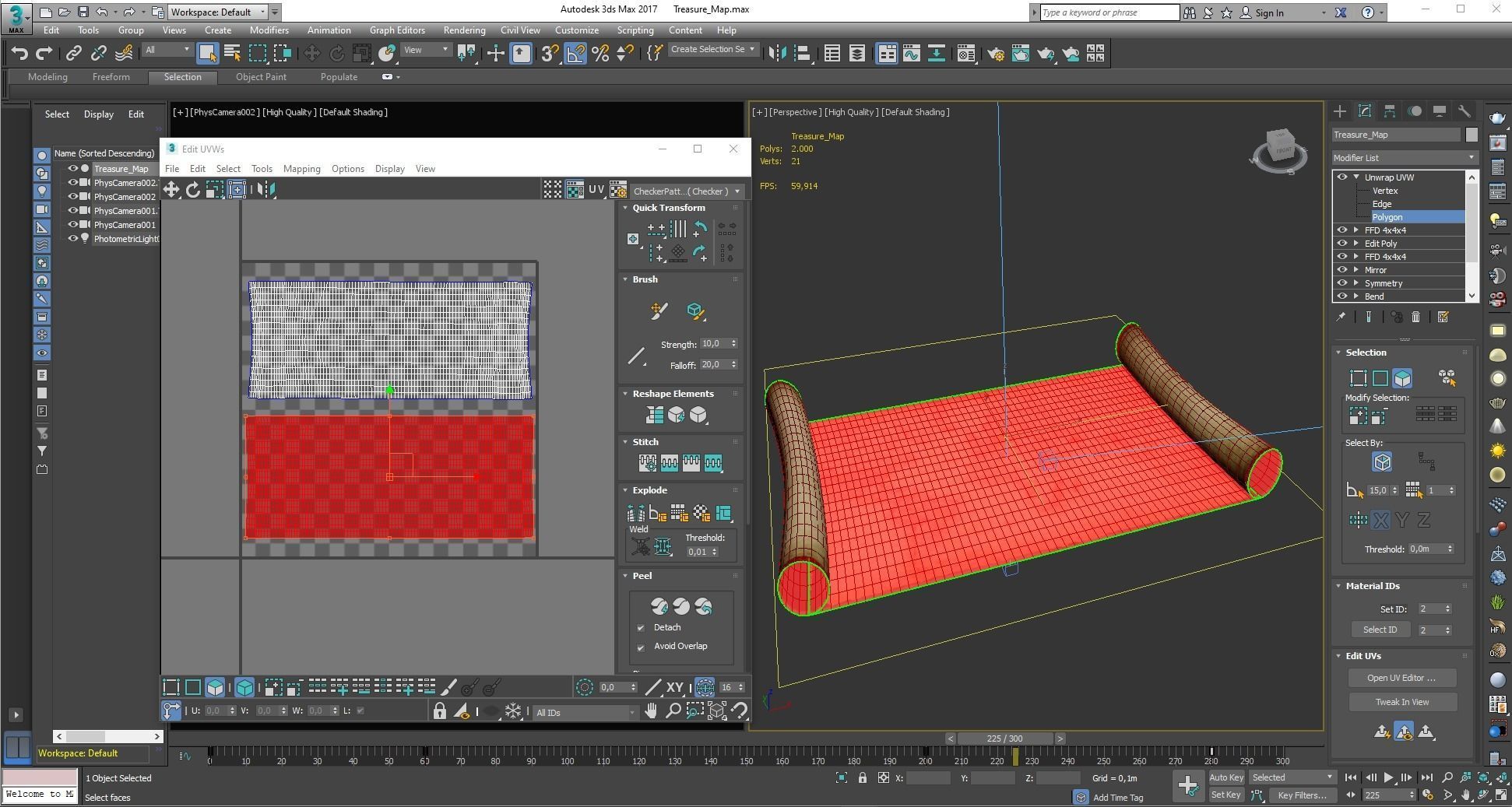Open the Workspace: Default dropdown
1512x807 pixels.
coord(218,12)
